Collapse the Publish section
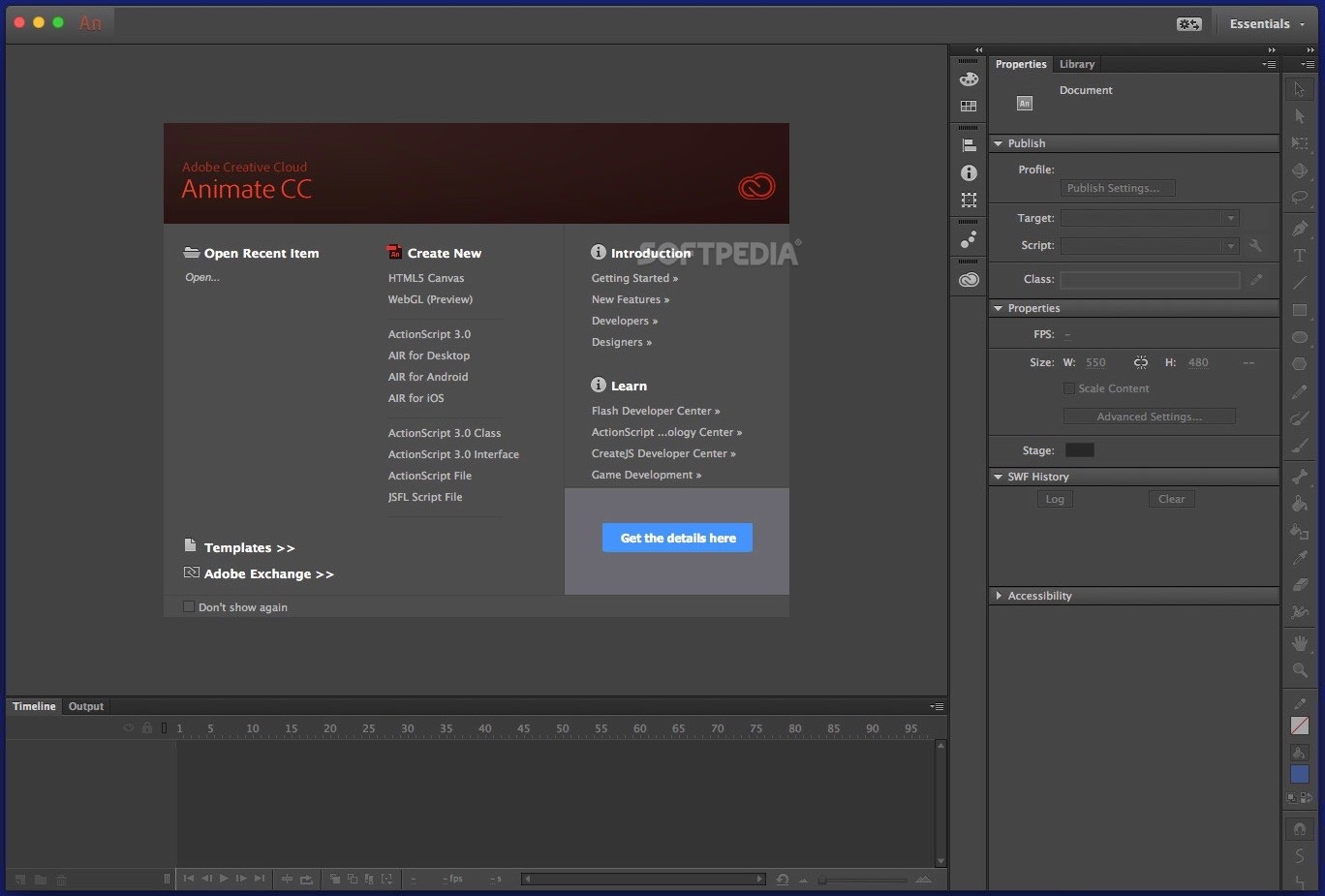Viewport: 1325px width, 896px height. click(999, 143)
